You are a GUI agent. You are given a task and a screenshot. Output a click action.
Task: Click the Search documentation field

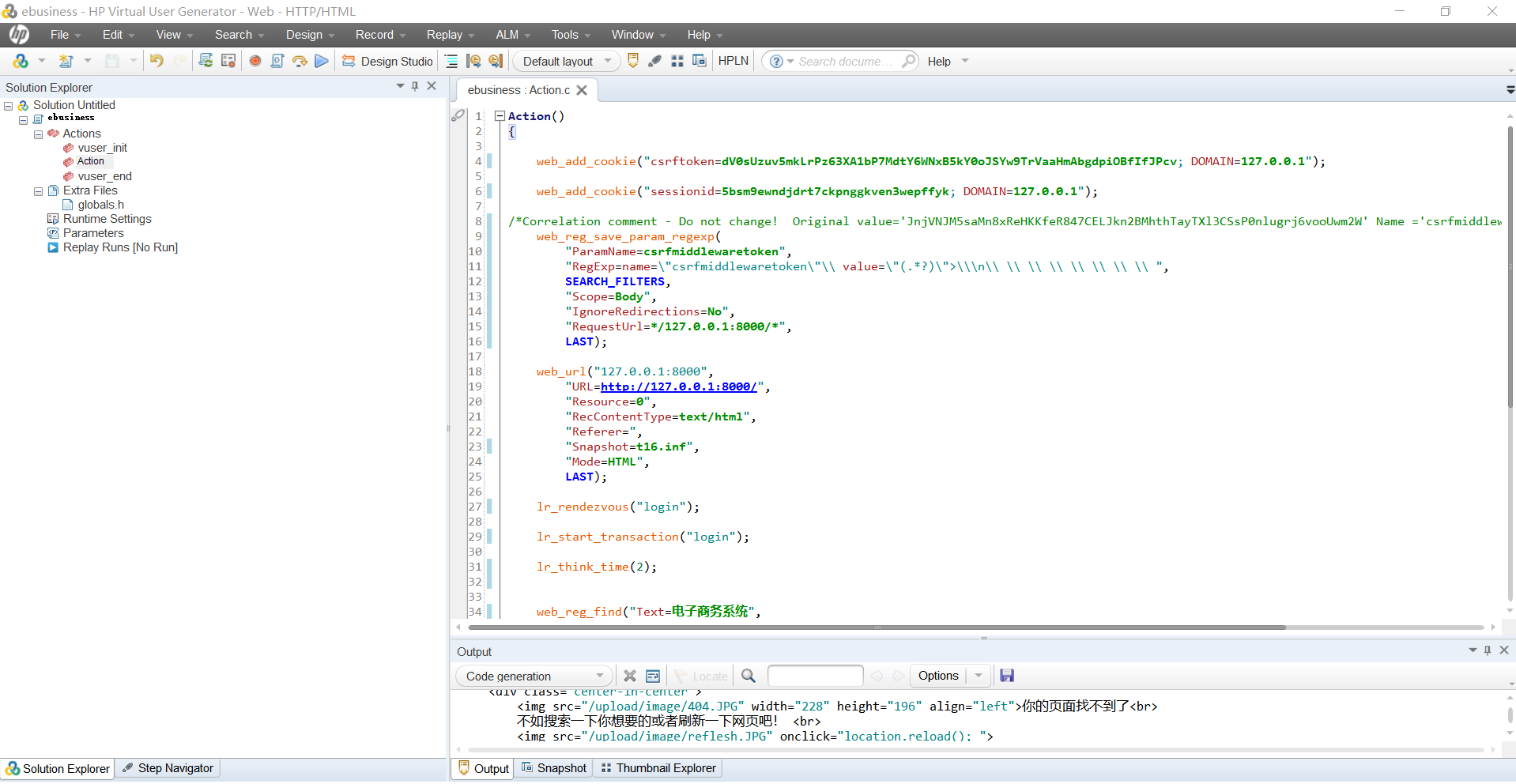point(846,61)
